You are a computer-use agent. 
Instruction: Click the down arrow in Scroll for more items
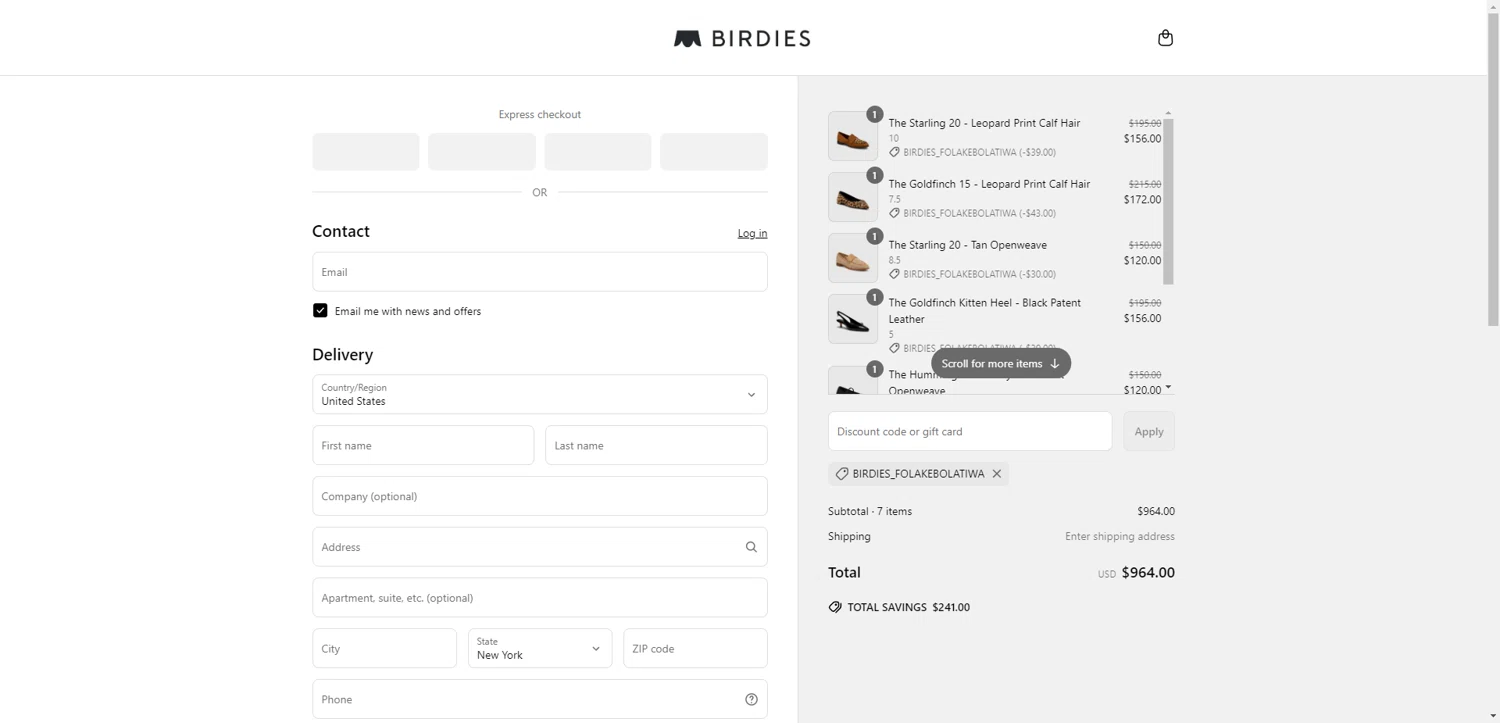[1054, 364]
